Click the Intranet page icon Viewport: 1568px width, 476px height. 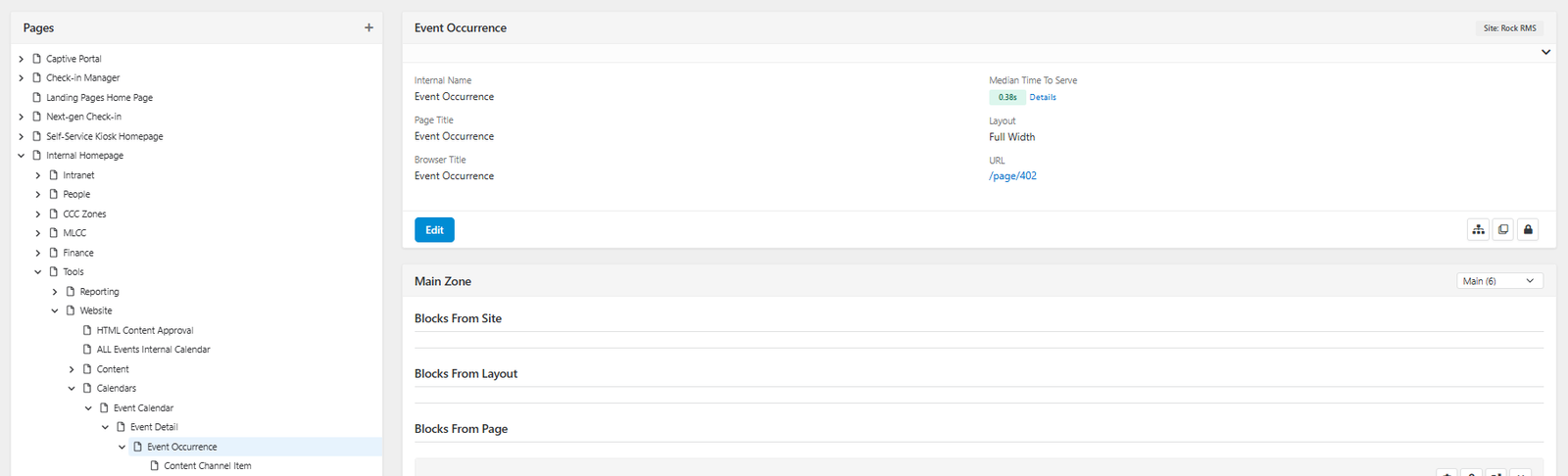click(54, 174)
